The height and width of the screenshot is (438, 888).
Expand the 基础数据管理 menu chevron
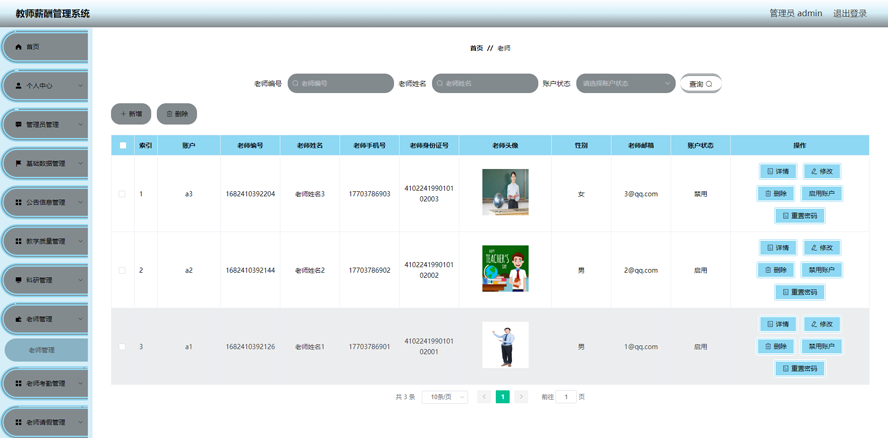80,164
